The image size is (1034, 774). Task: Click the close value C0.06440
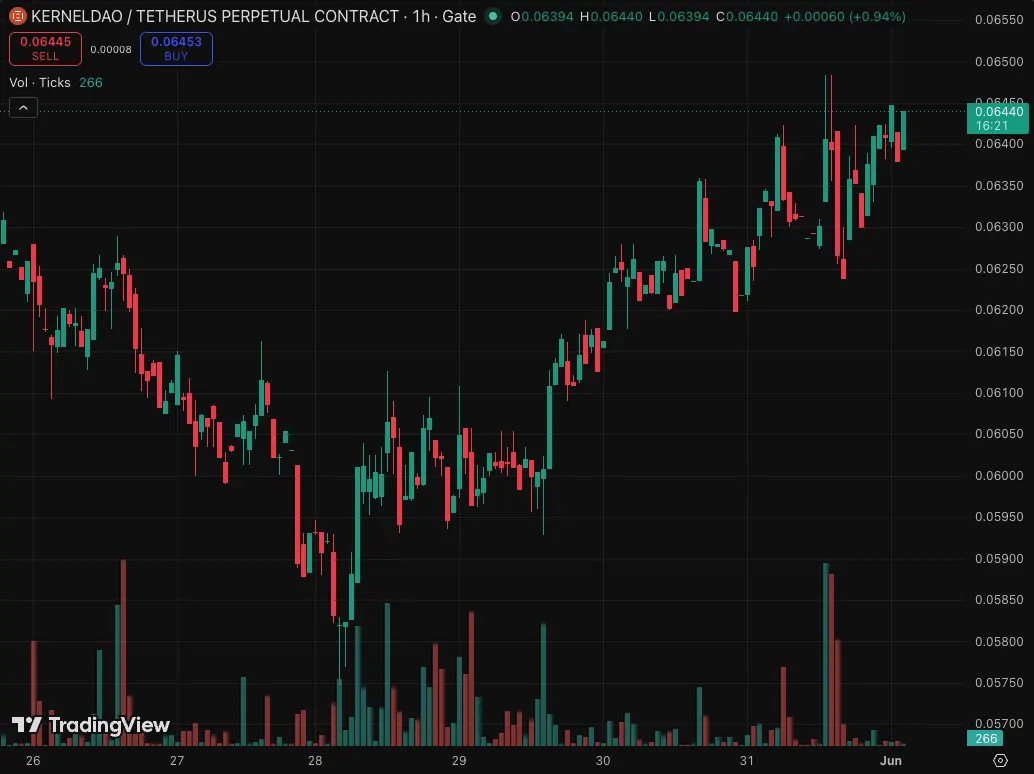pyautogui.click(x=747, y=16)
